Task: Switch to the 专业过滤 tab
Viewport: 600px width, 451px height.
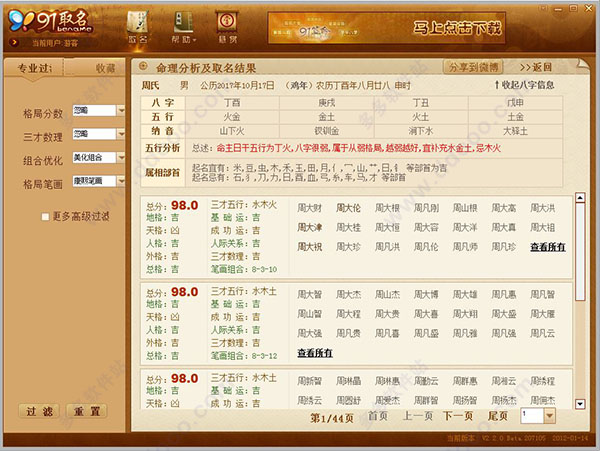Action: [x=34, y=68]
